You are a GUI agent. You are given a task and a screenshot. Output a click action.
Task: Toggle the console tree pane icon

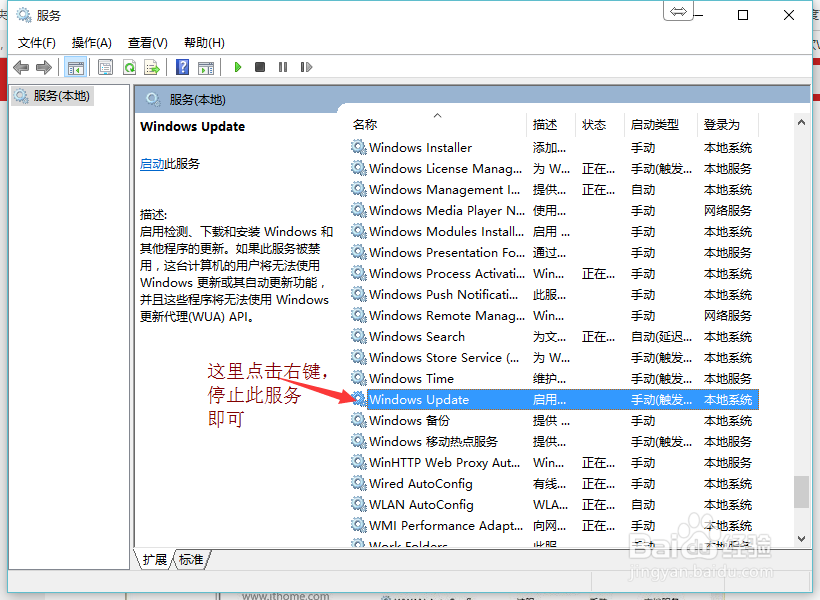75,67
